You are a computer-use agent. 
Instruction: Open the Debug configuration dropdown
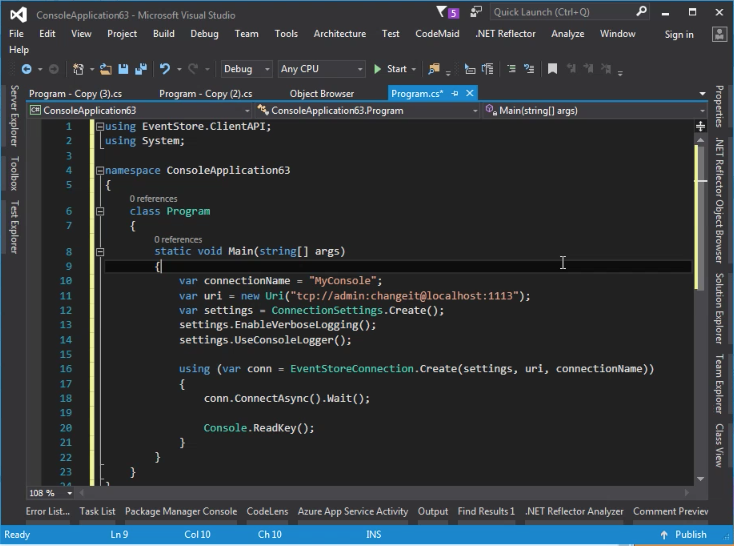246,69
